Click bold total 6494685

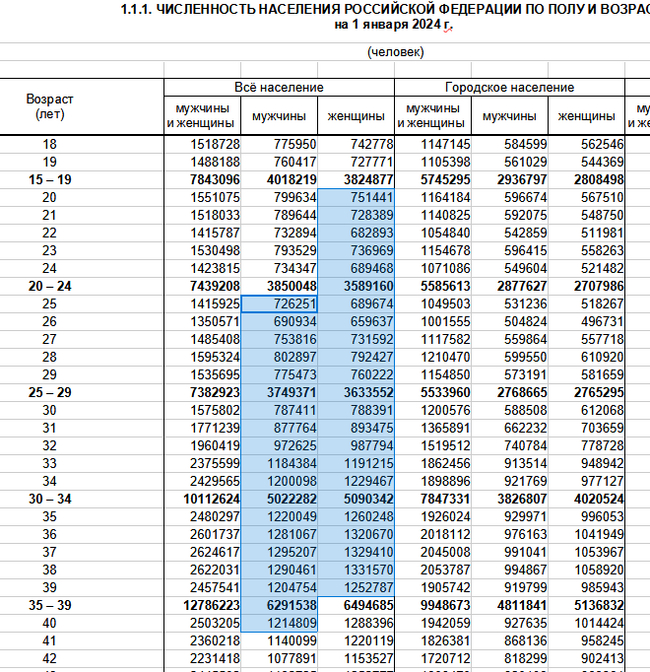(x=356, y=605)
